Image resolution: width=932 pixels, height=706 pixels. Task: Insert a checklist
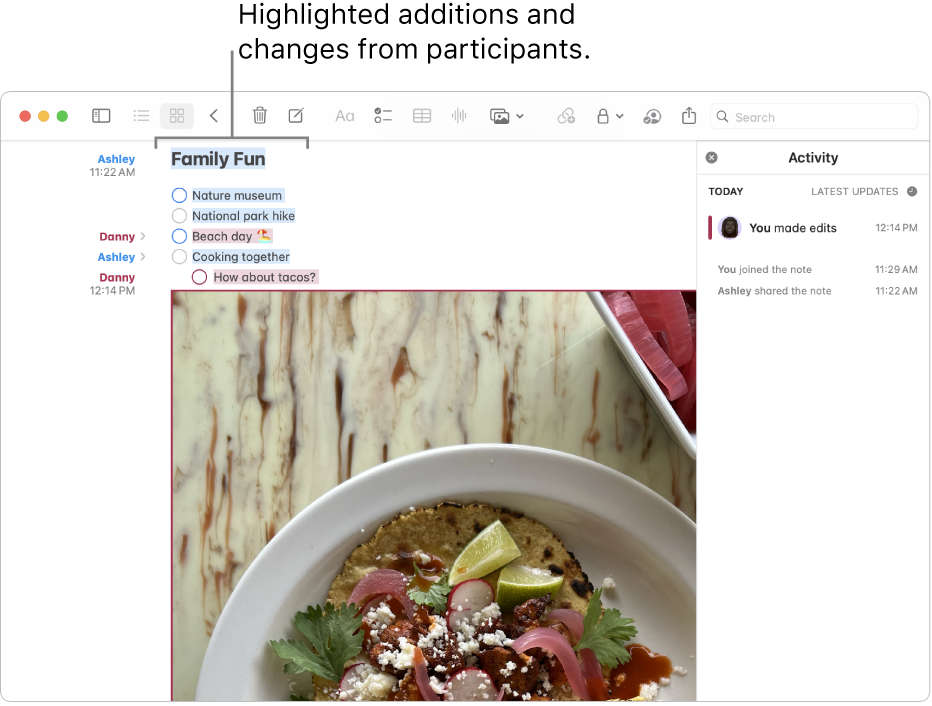click(383, 115)
